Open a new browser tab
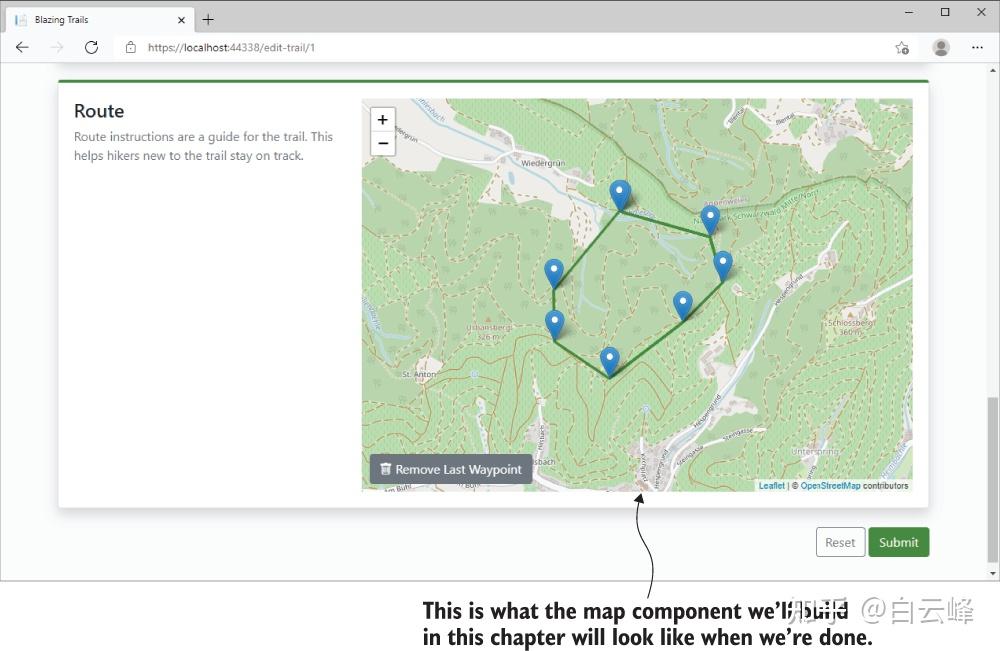The image size is (1000, 651). [208, 19]
